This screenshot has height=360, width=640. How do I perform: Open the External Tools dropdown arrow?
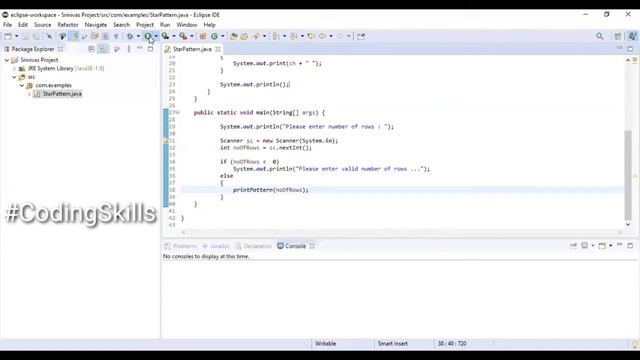(192, 36)
